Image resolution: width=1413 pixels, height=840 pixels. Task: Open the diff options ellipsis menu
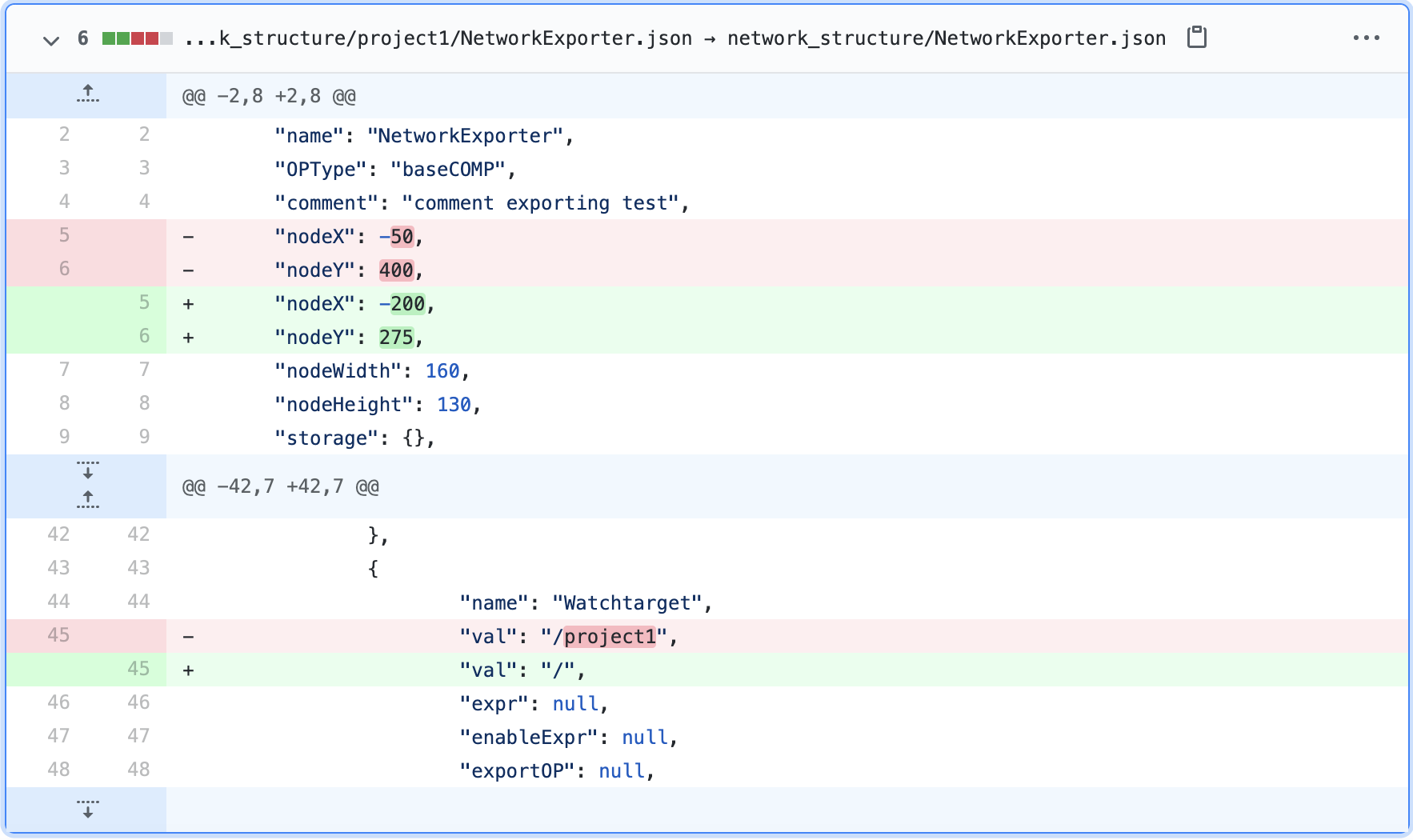tap(1367, 37)
